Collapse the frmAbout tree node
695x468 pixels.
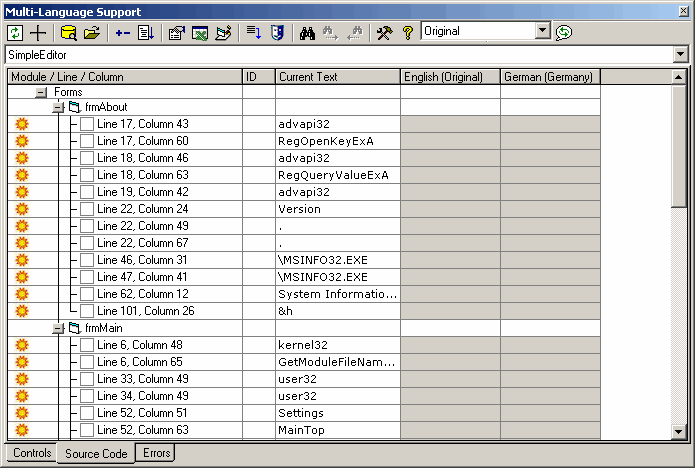click(x=58, y=107)
